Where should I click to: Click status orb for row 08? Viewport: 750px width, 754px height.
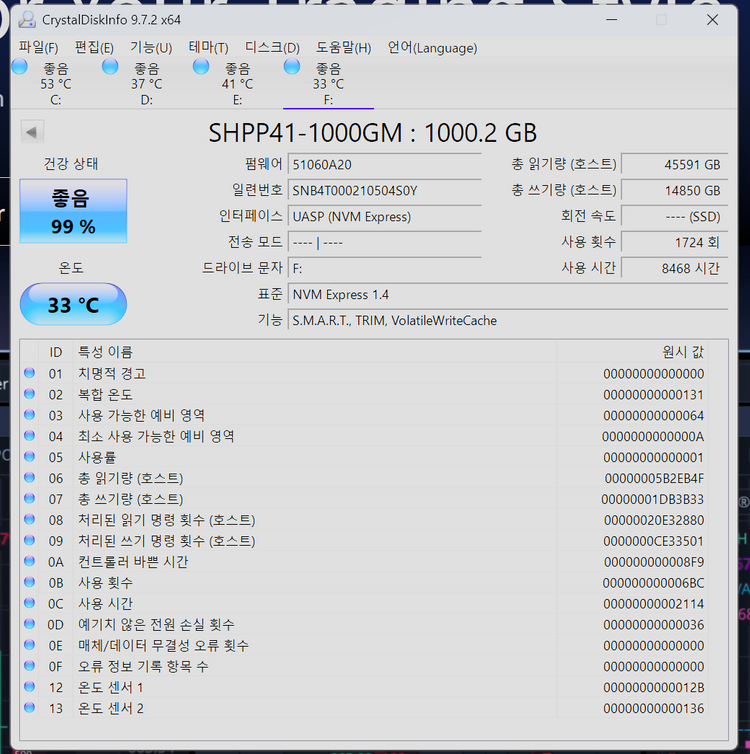(29, 519)
